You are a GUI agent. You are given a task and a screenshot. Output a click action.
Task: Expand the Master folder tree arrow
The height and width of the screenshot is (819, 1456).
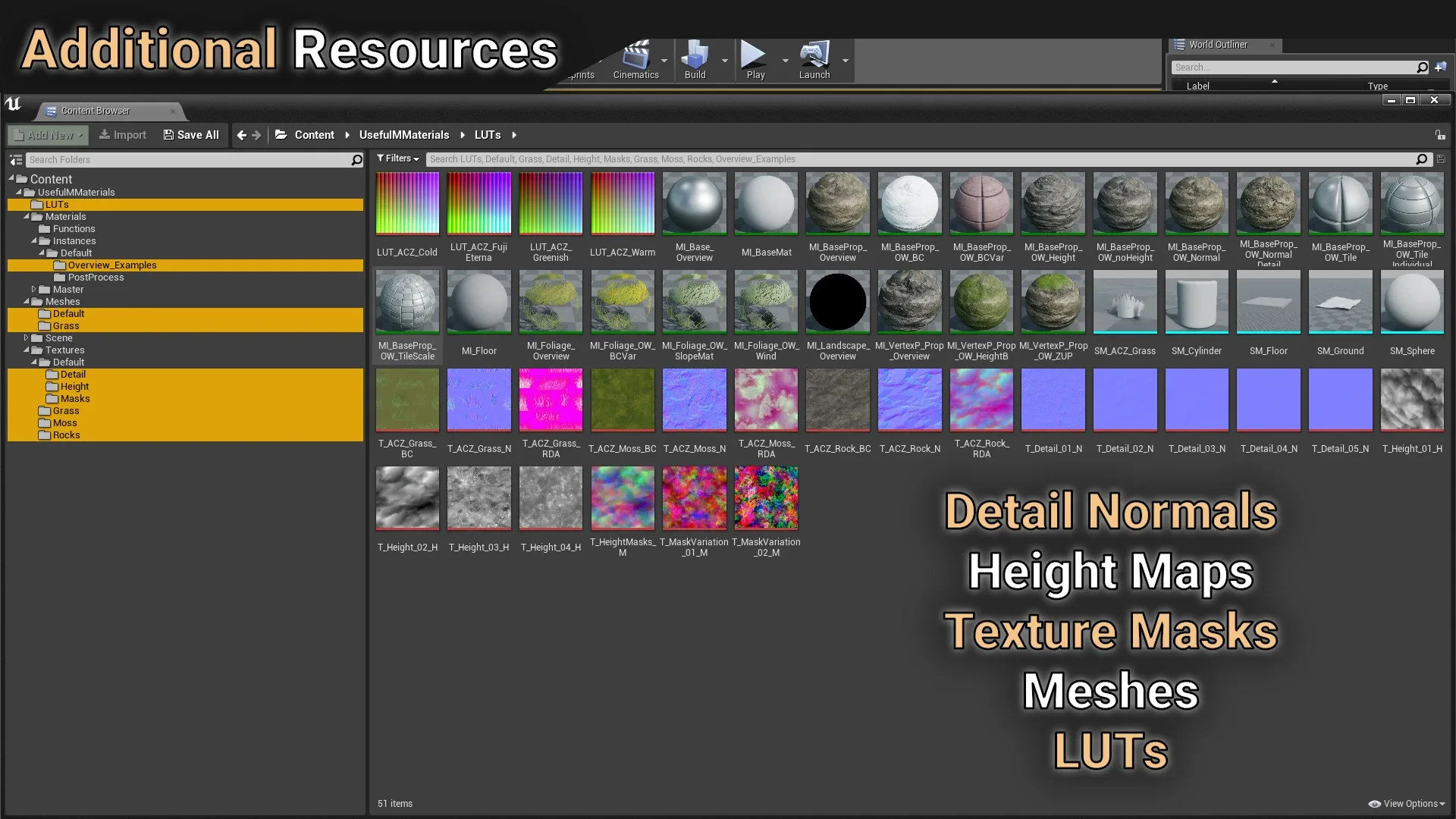coord(34,290)
